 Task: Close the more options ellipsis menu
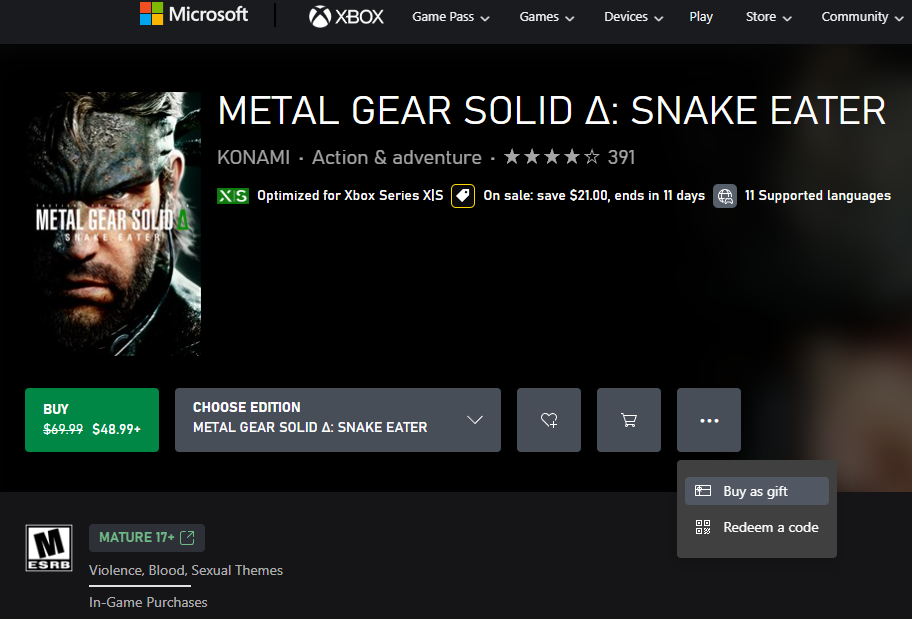click(708, 420)
